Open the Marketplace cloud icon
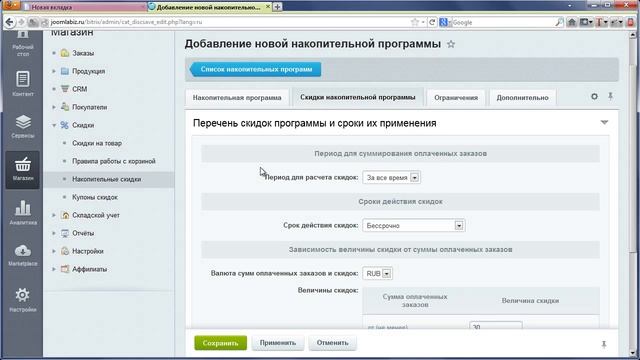The image size is (640, 360). coord(22,255)
